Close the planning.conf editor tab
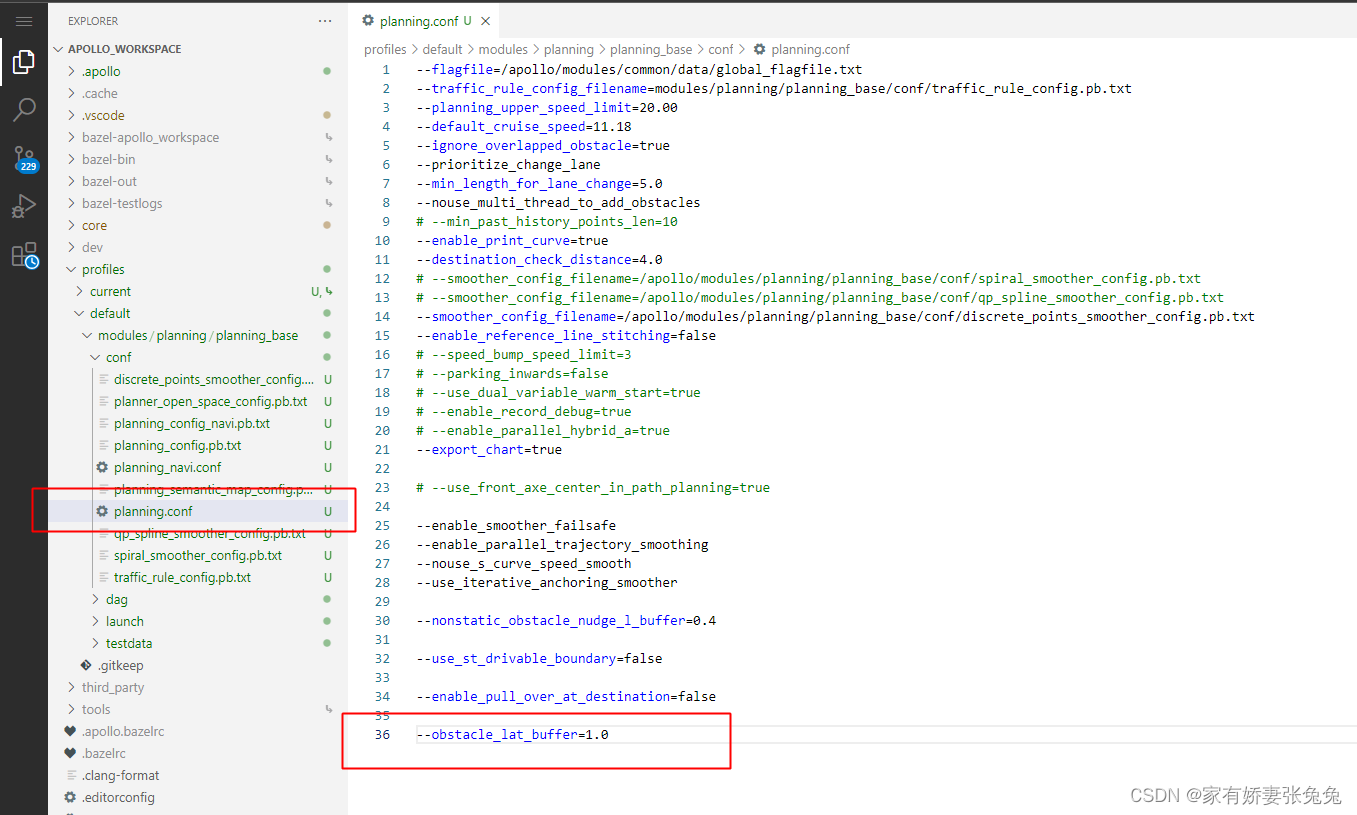 [485, 21]
